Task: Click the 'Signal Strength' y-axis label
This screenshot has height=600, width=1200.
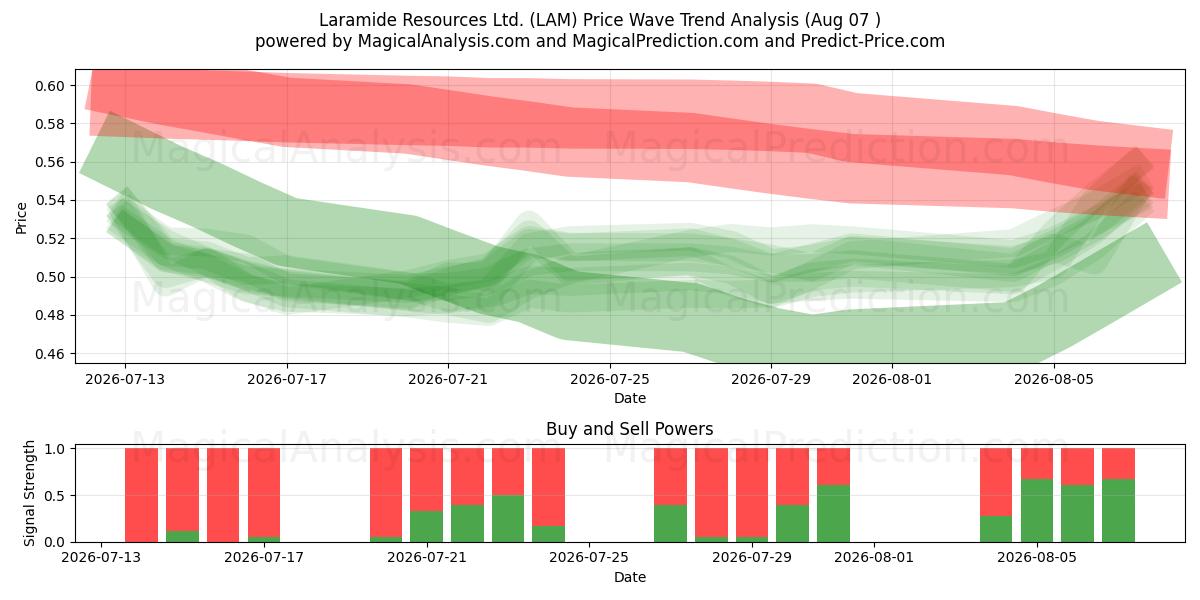Action: pyautogui.click(x=31, y=493)
